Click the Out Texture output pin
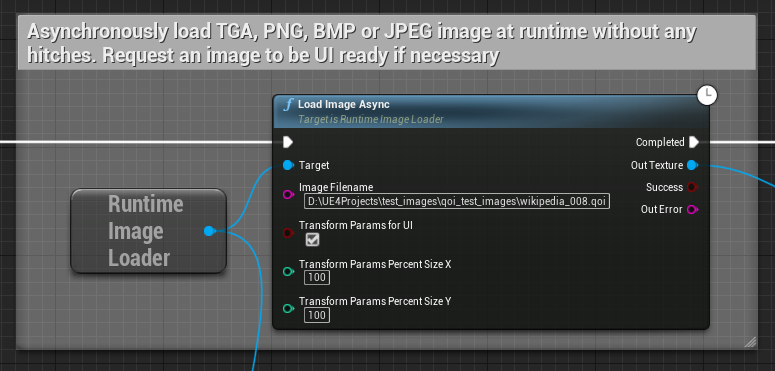The width and height of the screenshot is (775, 371). tap(692, 165)
